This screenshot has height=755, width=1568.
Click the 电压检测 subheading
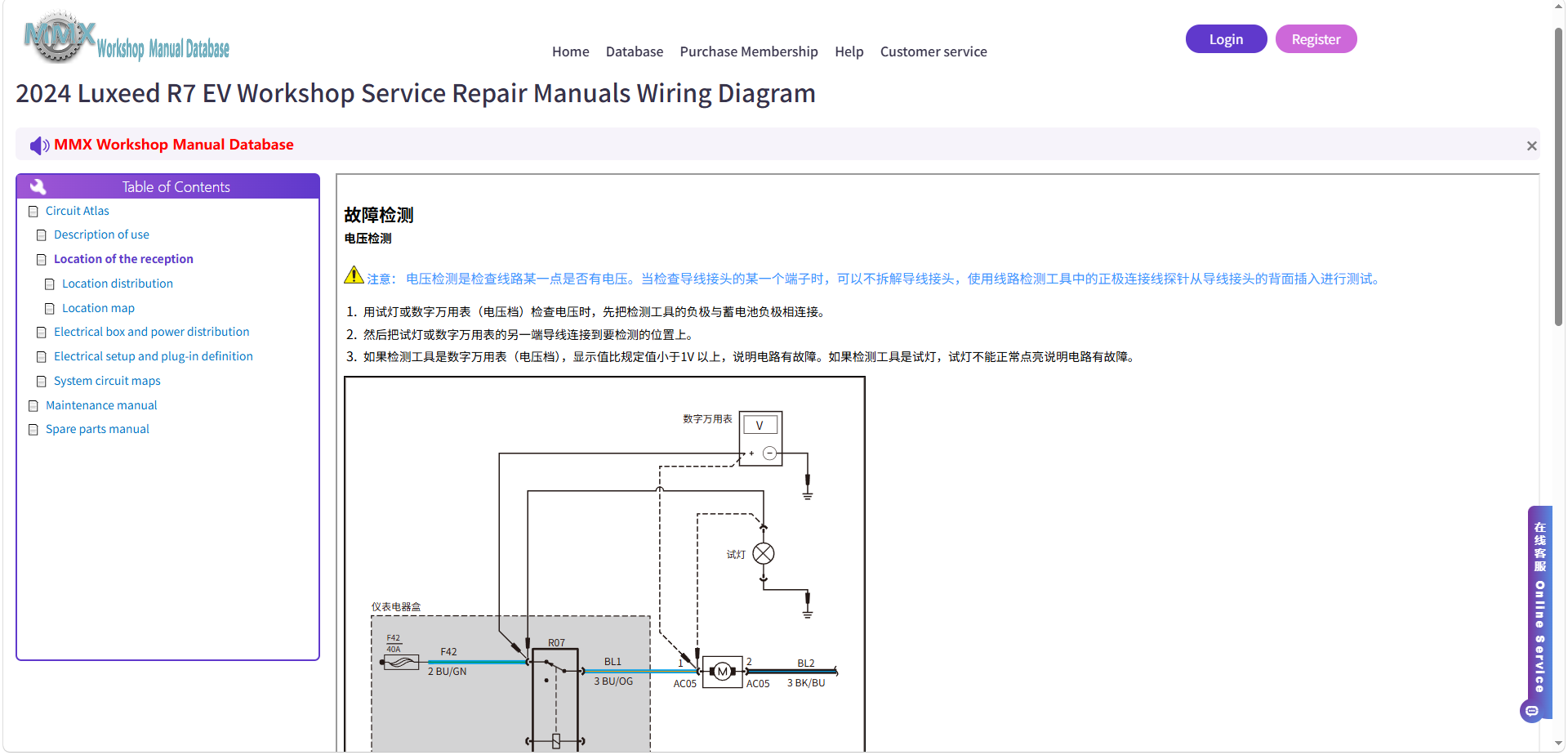(367, 239)
